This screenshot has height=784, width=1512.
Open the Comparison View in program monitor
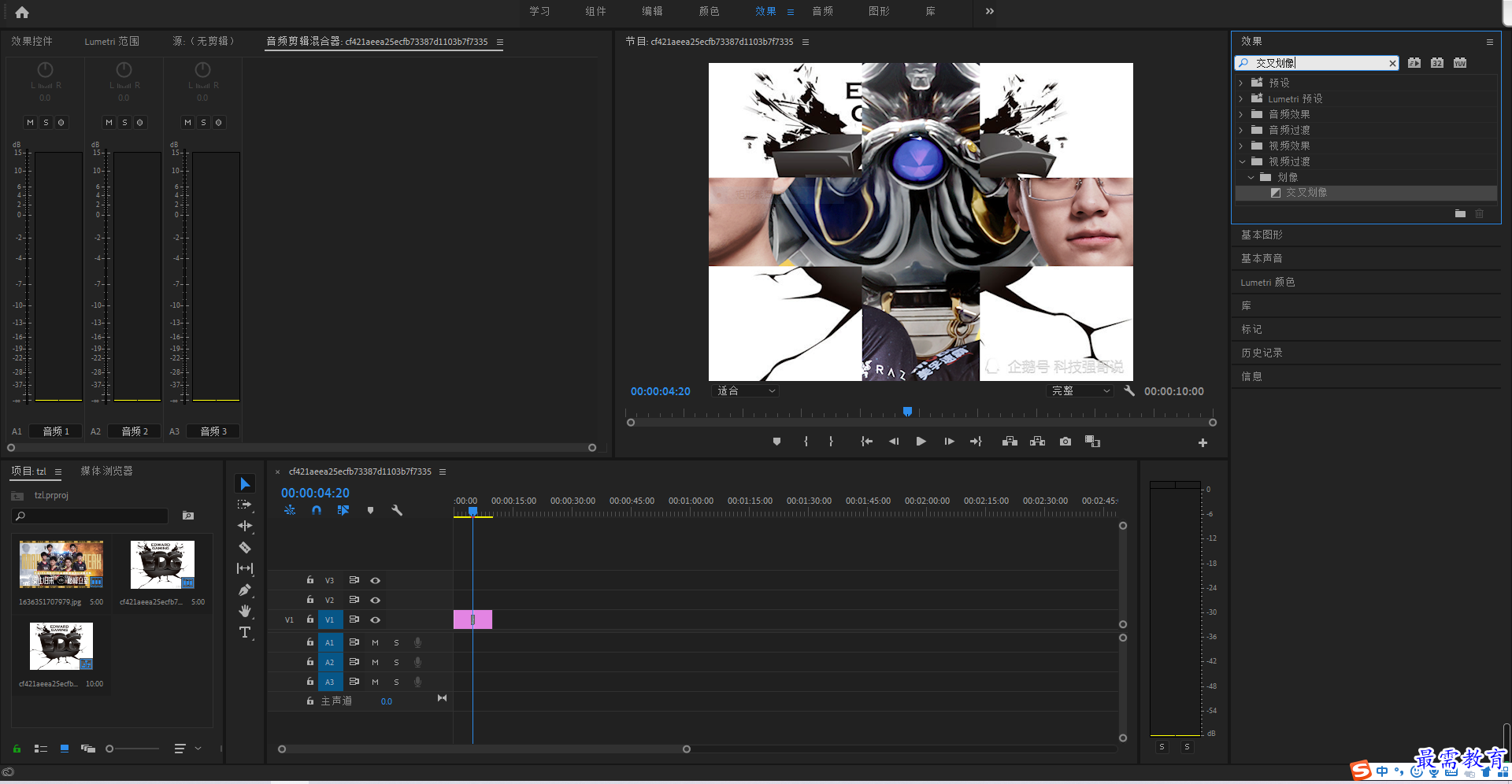coord(1092,442)
